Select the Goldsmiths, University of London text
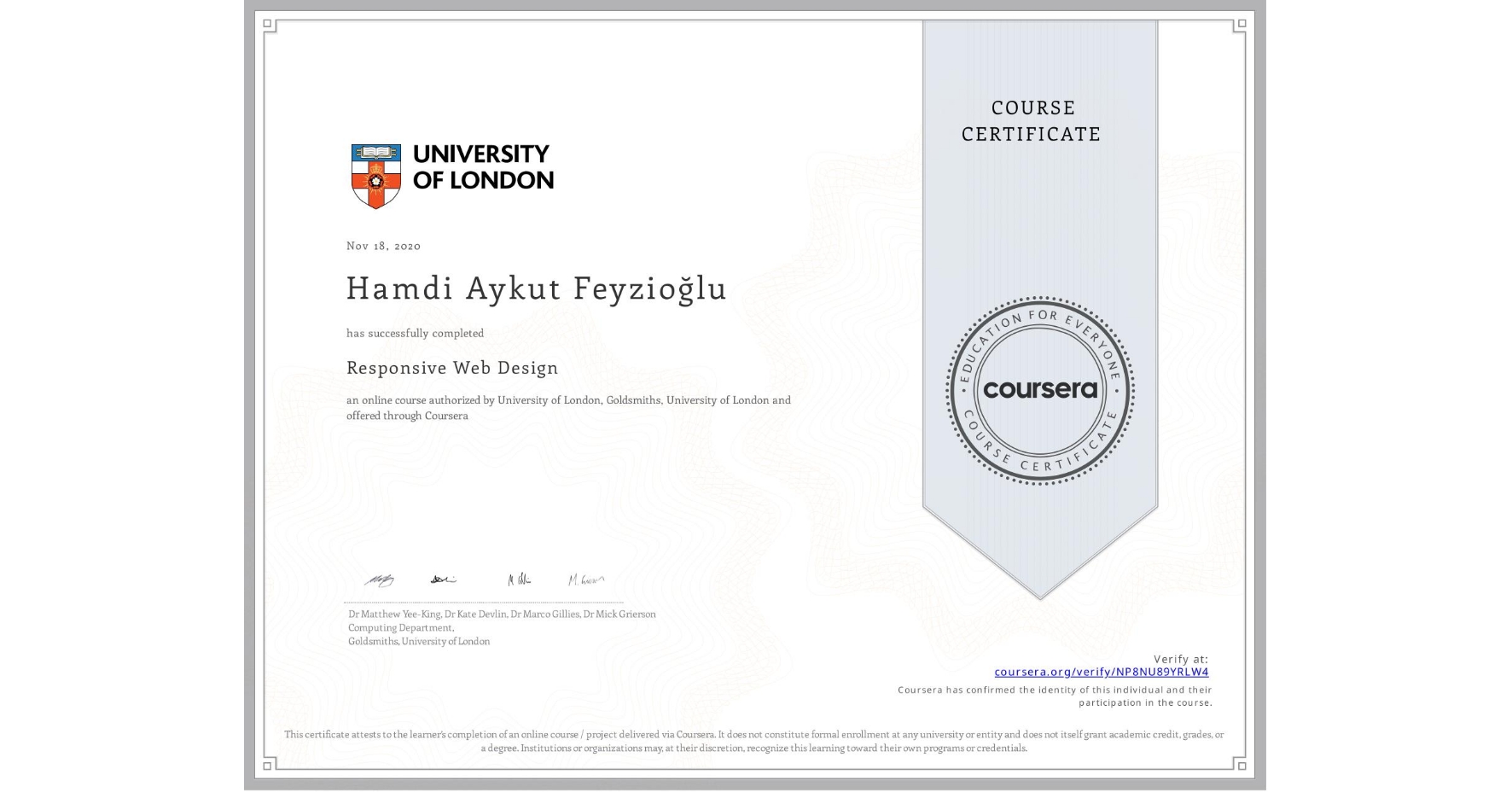Image resolution: width=1512 pixels, height=792 pixels. click(418, 641)
